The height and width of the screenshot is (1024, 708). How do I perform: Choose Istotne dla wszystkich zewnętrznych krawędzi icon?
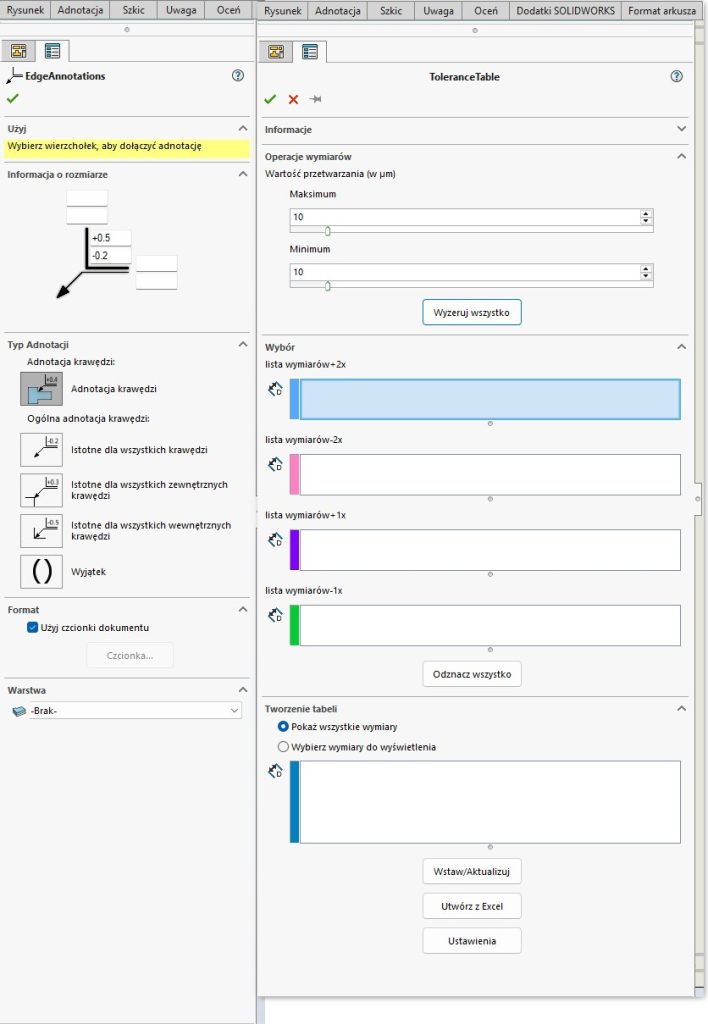[x=41, y=490]
